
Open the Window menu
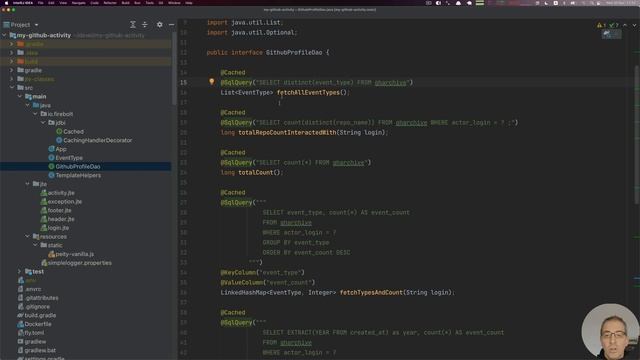174,3
